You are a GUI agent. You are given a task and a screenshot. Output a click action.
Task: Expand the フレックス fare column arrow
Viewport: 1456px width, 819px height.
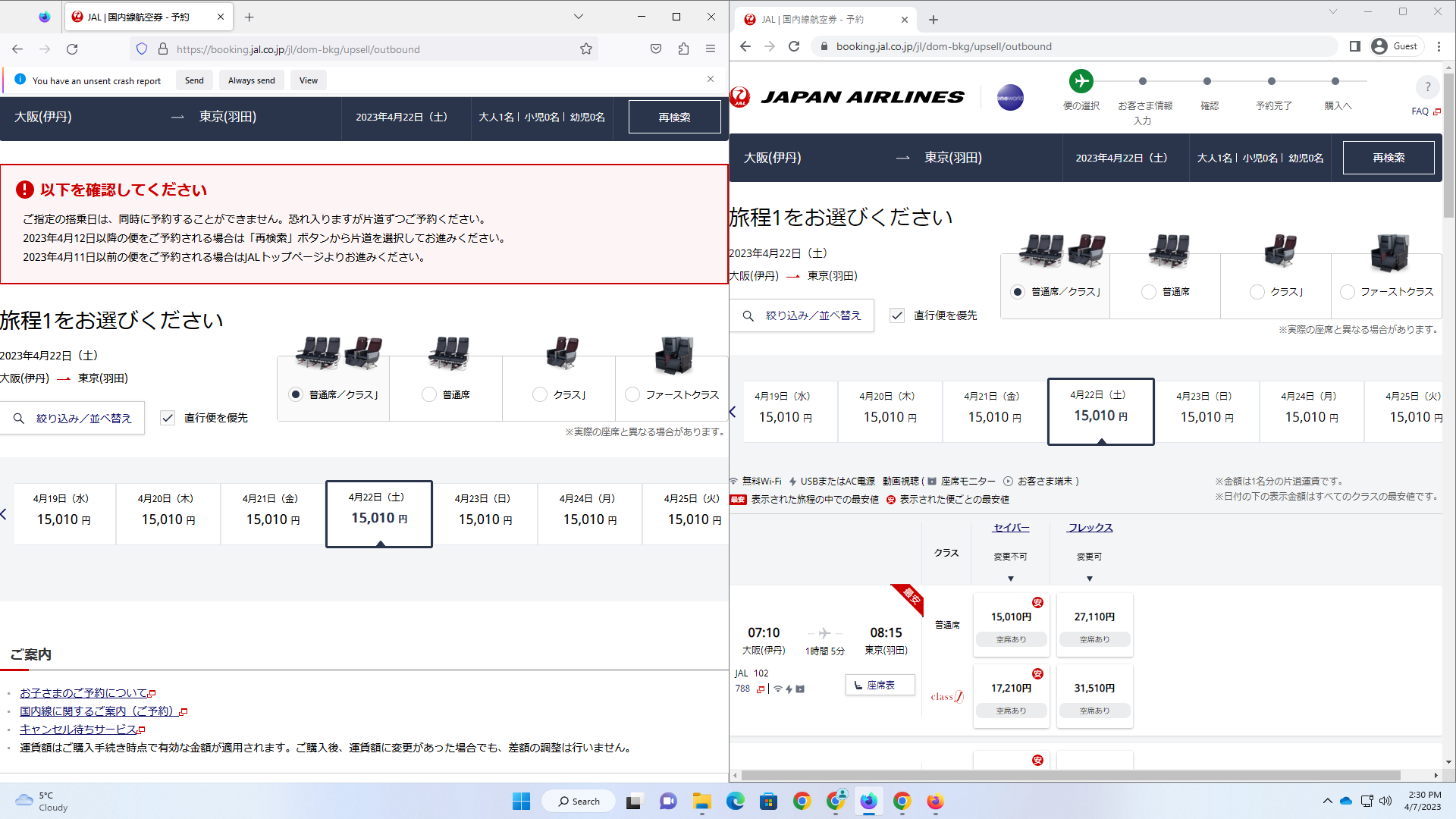pyautogui.click(x=1090, y=578)
